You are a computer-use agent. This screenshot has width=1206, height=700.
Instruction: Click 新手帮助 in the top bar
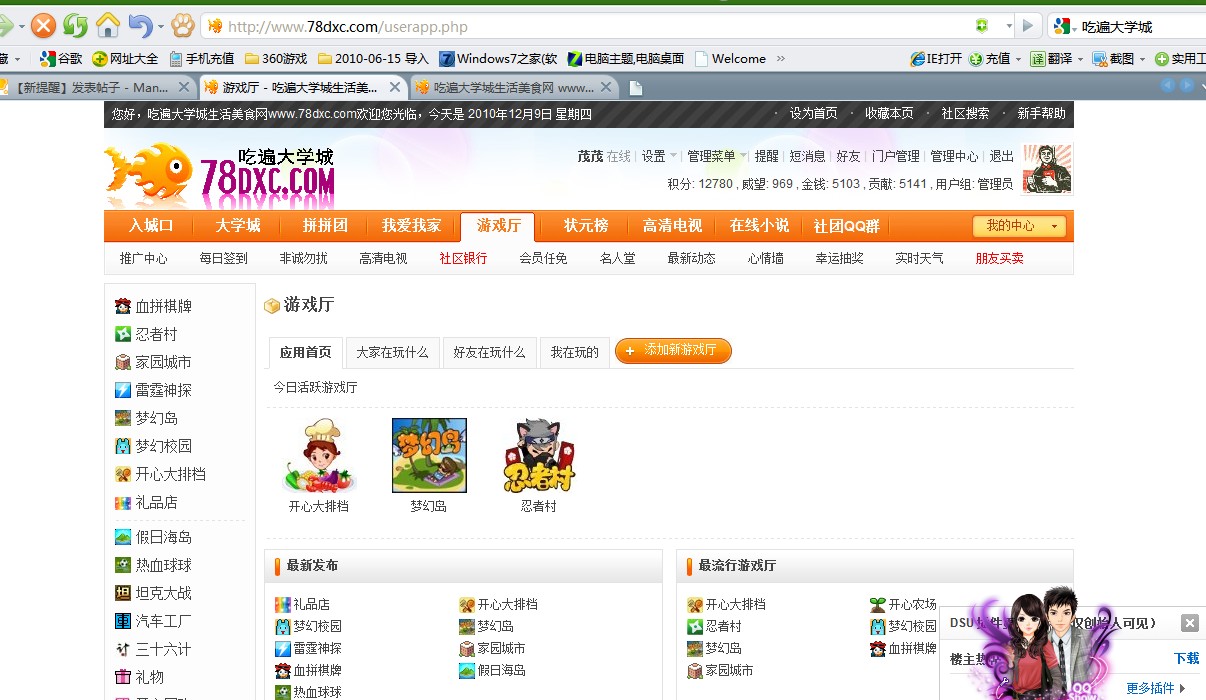(1041, 113)
